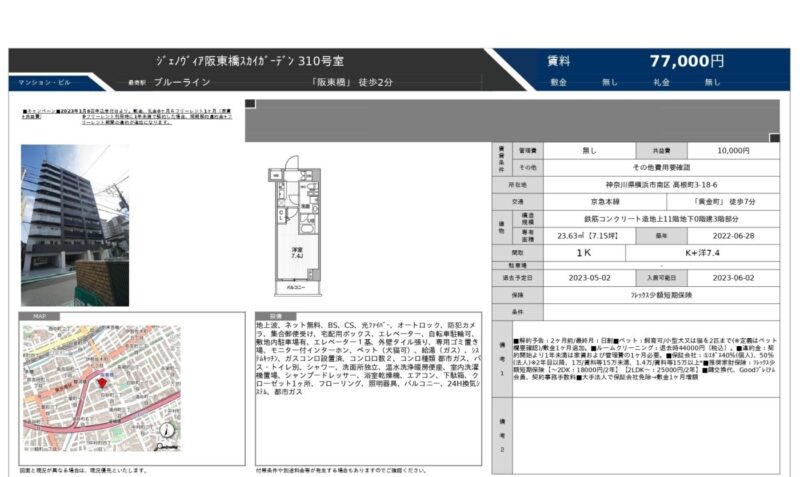The width and height of the screenshot is (800, 477).
Task: Click the 備考 1 remarks text block
Action: tap(646, 372)
